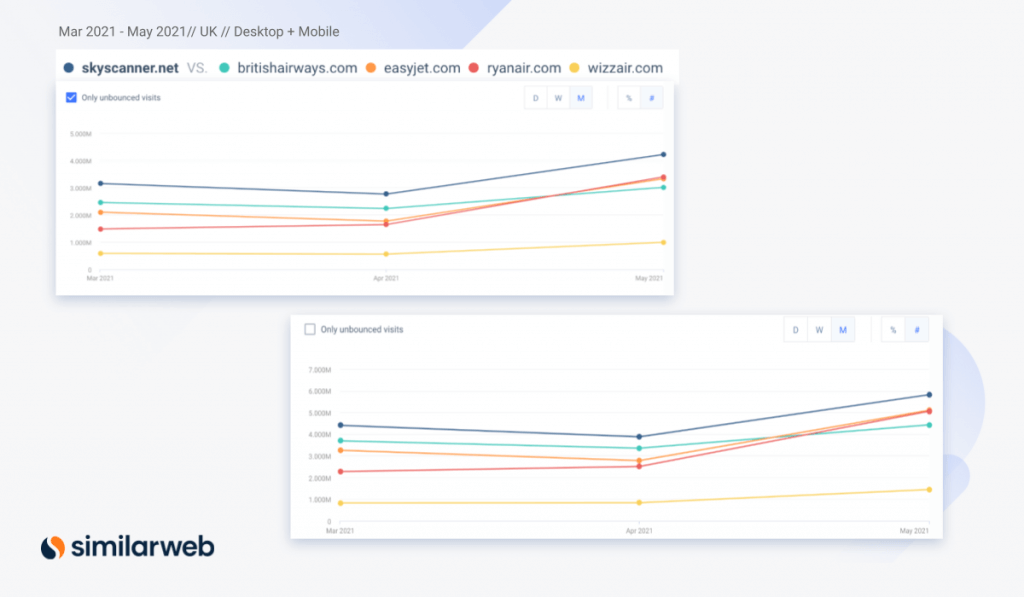
Task: Click the similarweb wordmark text
Action: tap(142, 546)
